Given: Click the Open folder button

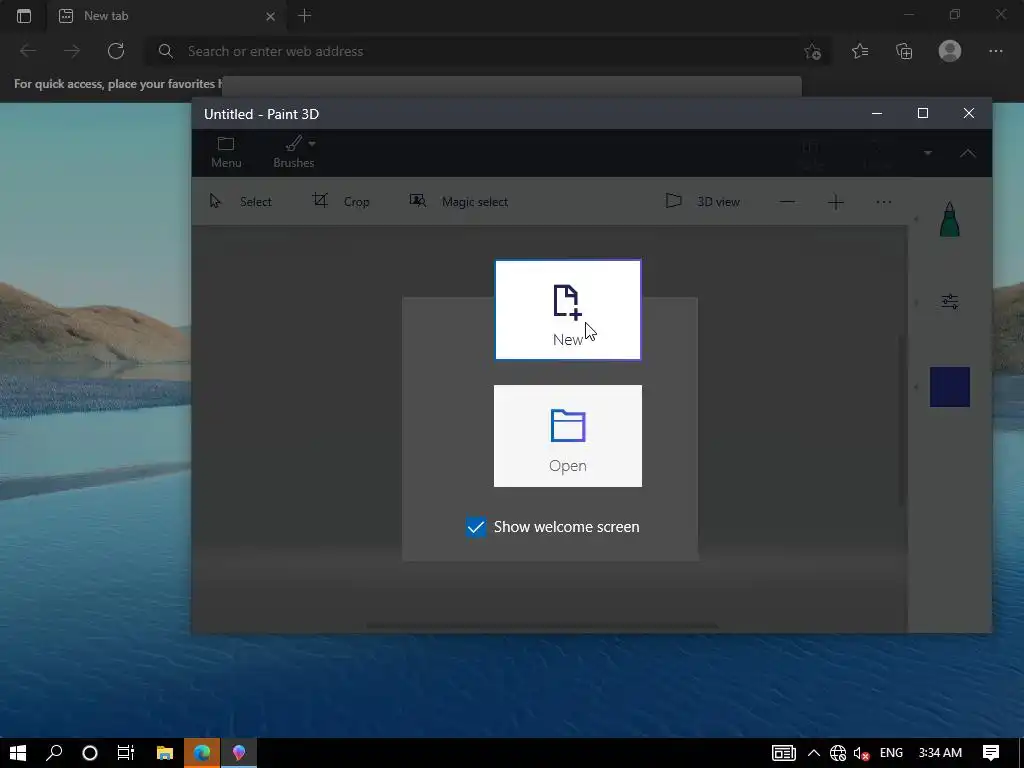Looking at the screenshot, I should tap(568, 436).
